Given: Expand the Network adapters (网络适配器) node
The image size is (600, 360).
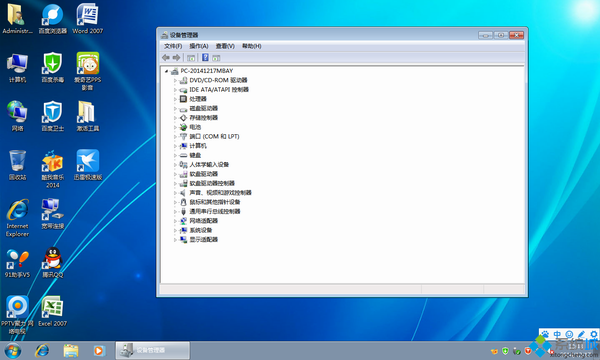Looking at the screenshot, I should click(x=175, y=221).
